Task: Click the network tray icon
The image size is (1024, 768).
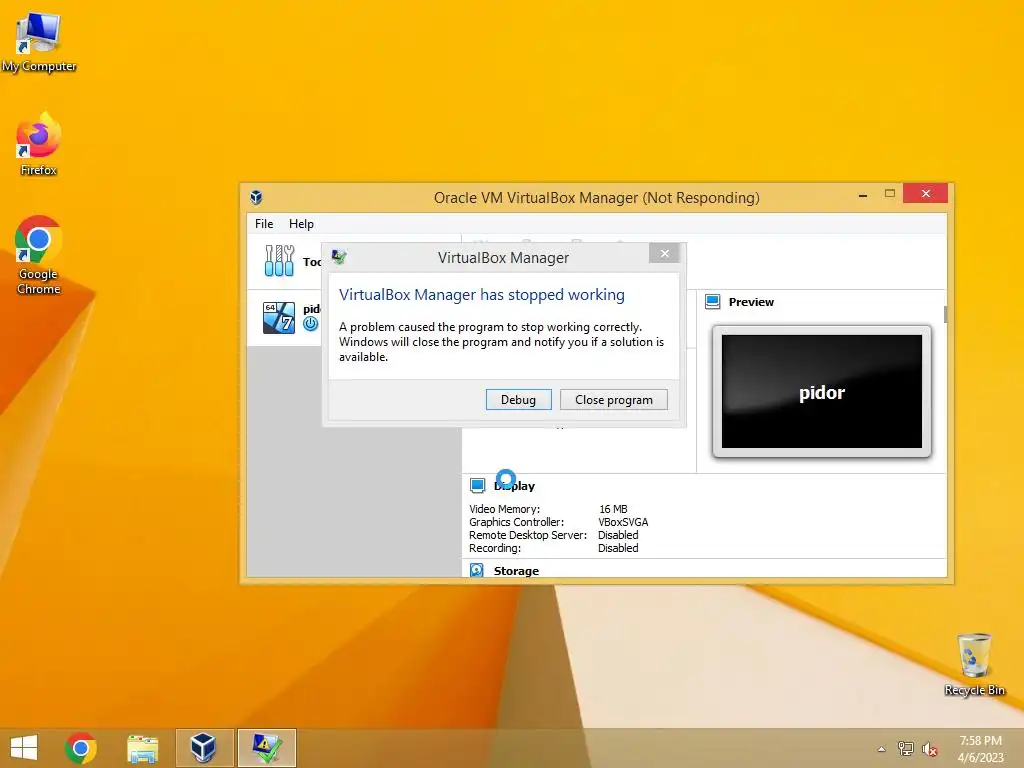Action: (x=906, y=749)
